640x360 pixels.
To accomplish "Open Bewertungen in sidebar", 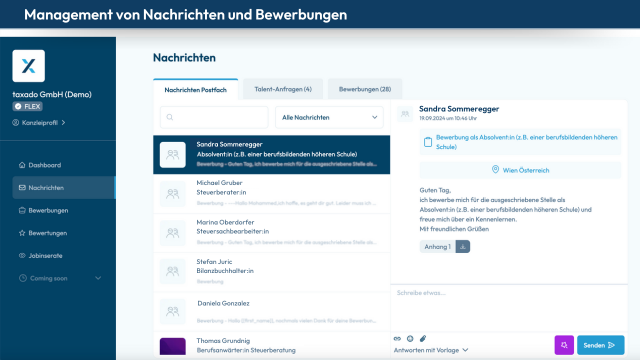I will click(64, 233).
